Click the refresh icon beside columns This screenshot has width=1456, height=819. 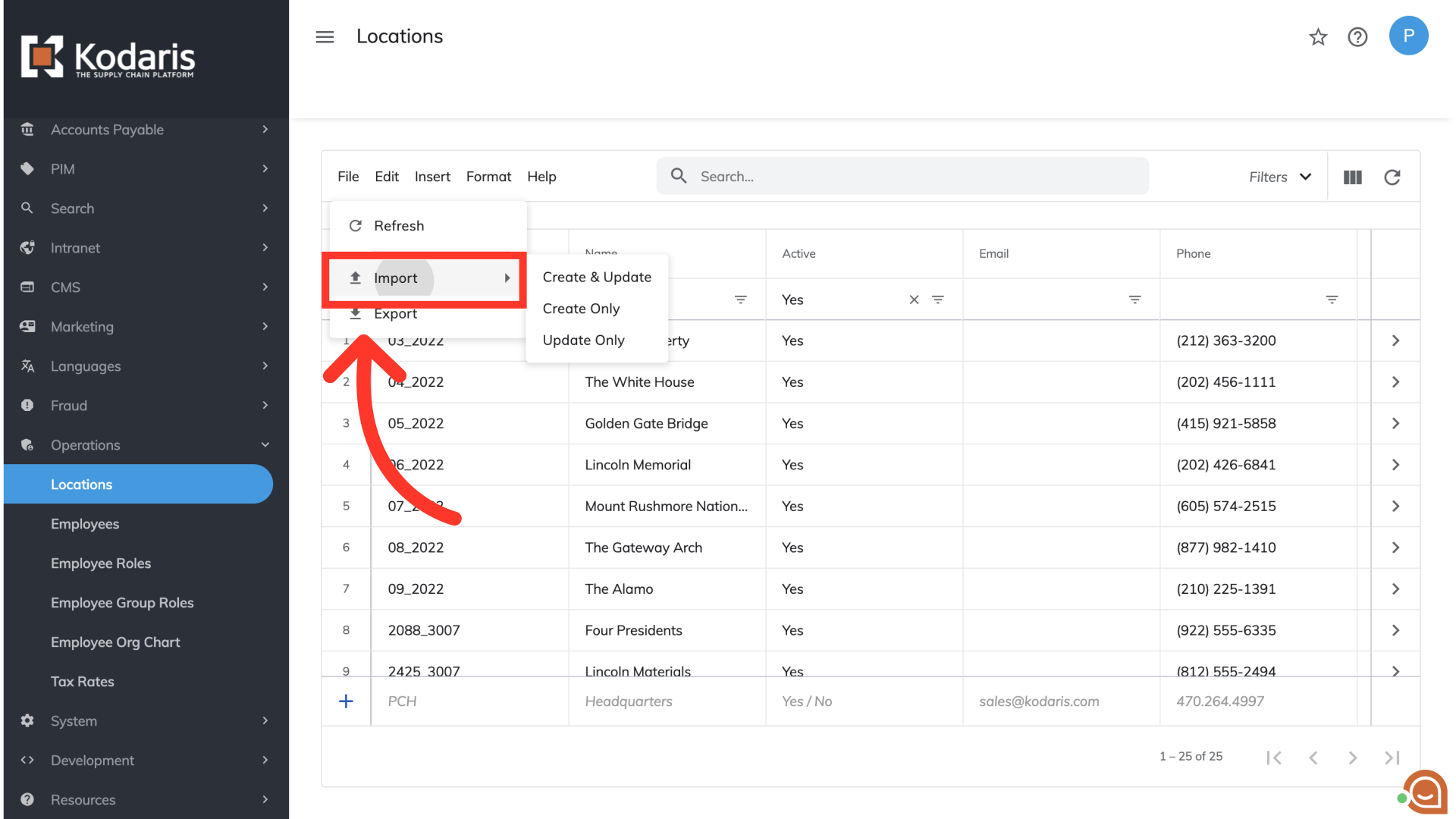click(1392, 177)
